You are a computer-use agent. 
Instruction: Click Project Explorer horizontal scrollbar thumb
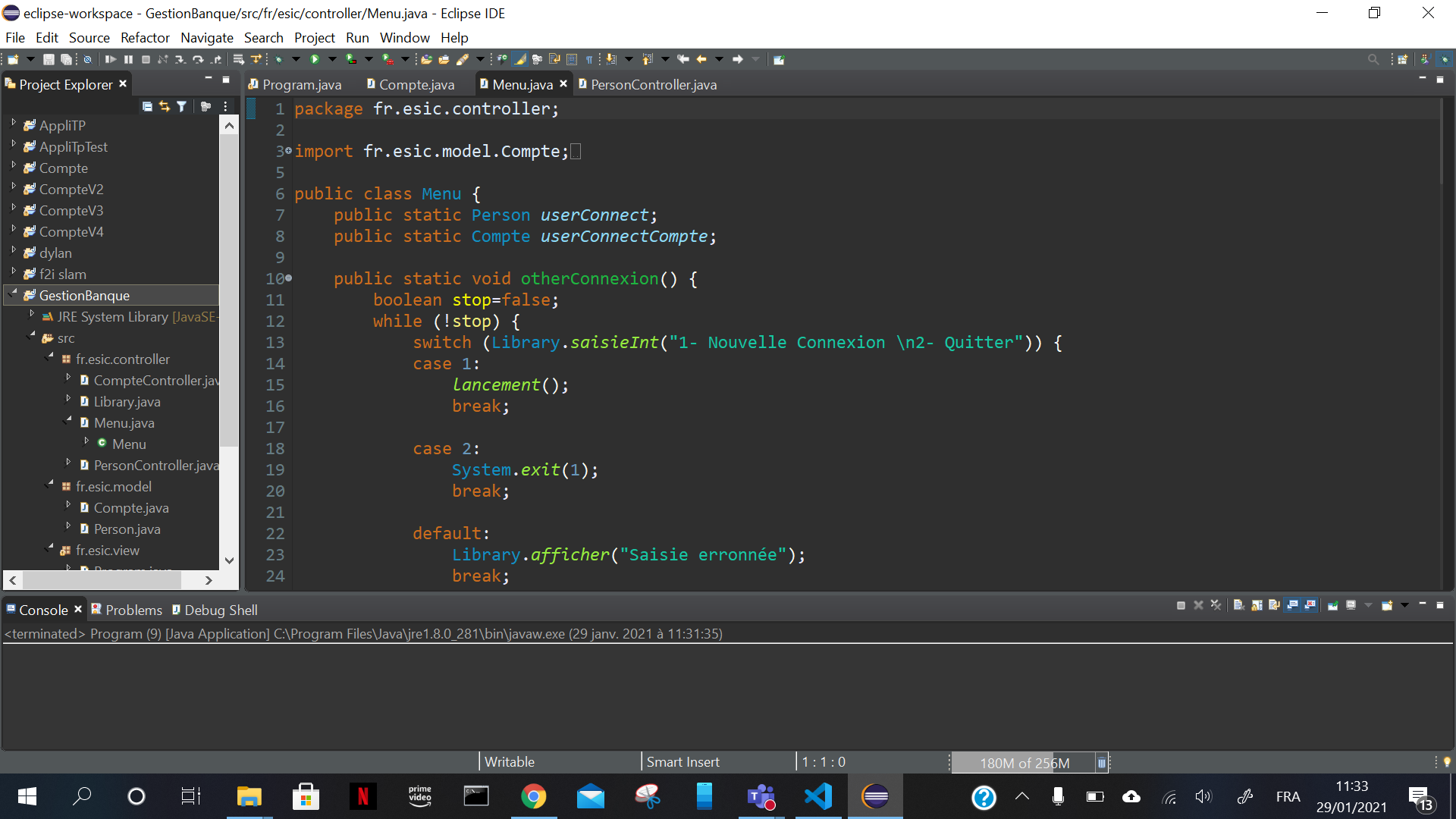[102, 580]
